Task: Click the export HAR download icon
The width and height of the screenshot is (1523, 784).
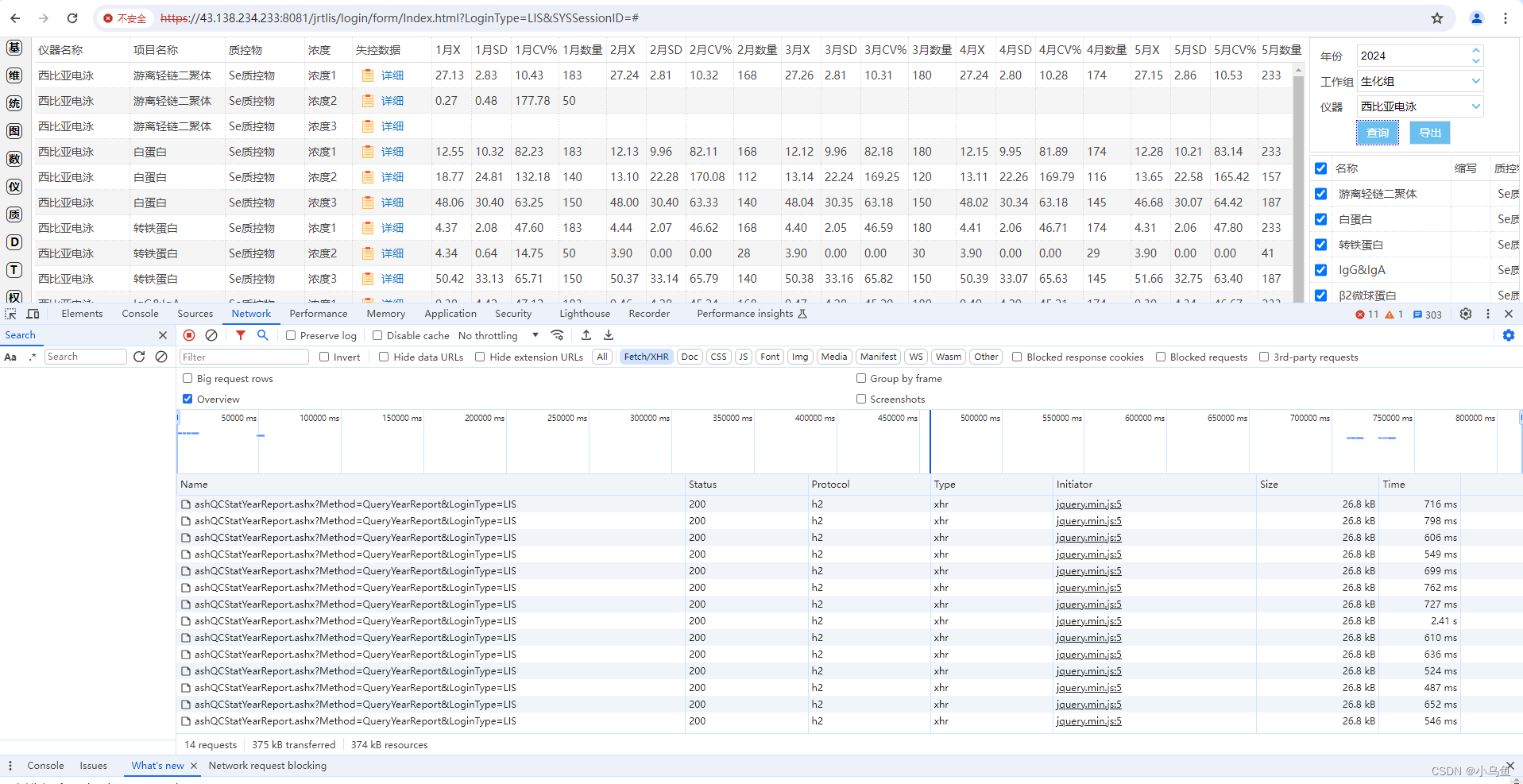Action: coord(609,335)
